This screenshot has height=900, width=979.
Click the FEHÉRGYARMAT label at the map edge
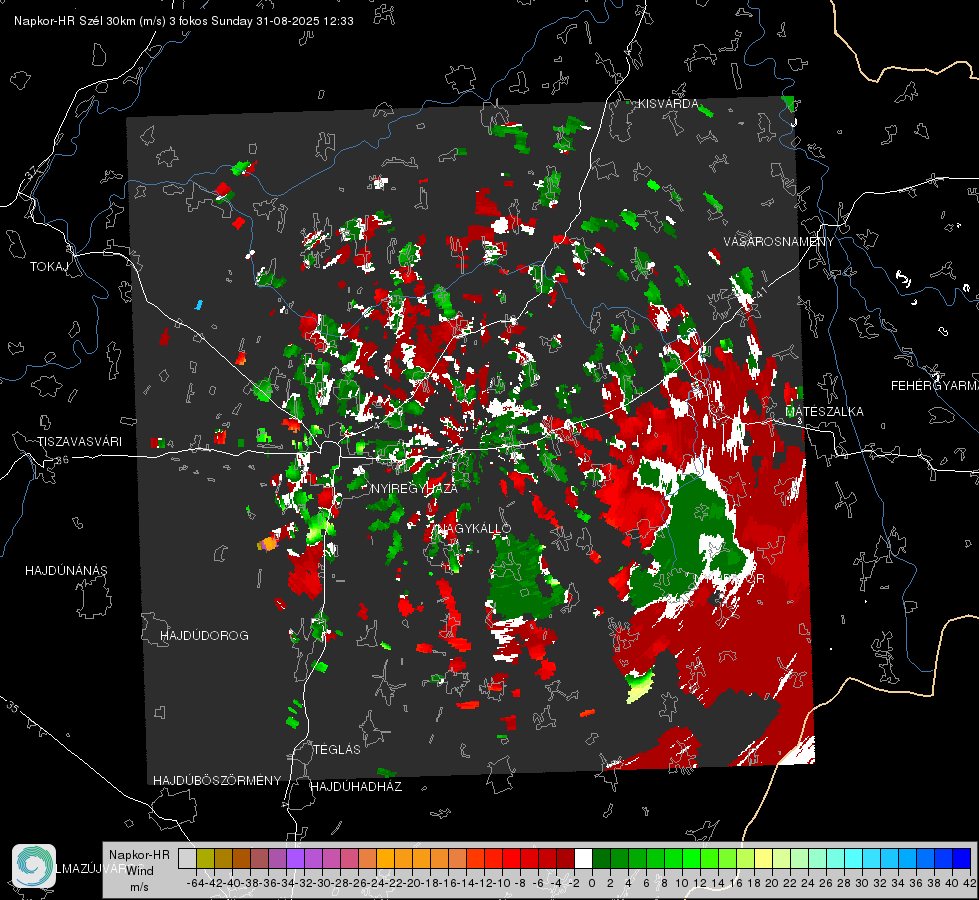(934, 386)
